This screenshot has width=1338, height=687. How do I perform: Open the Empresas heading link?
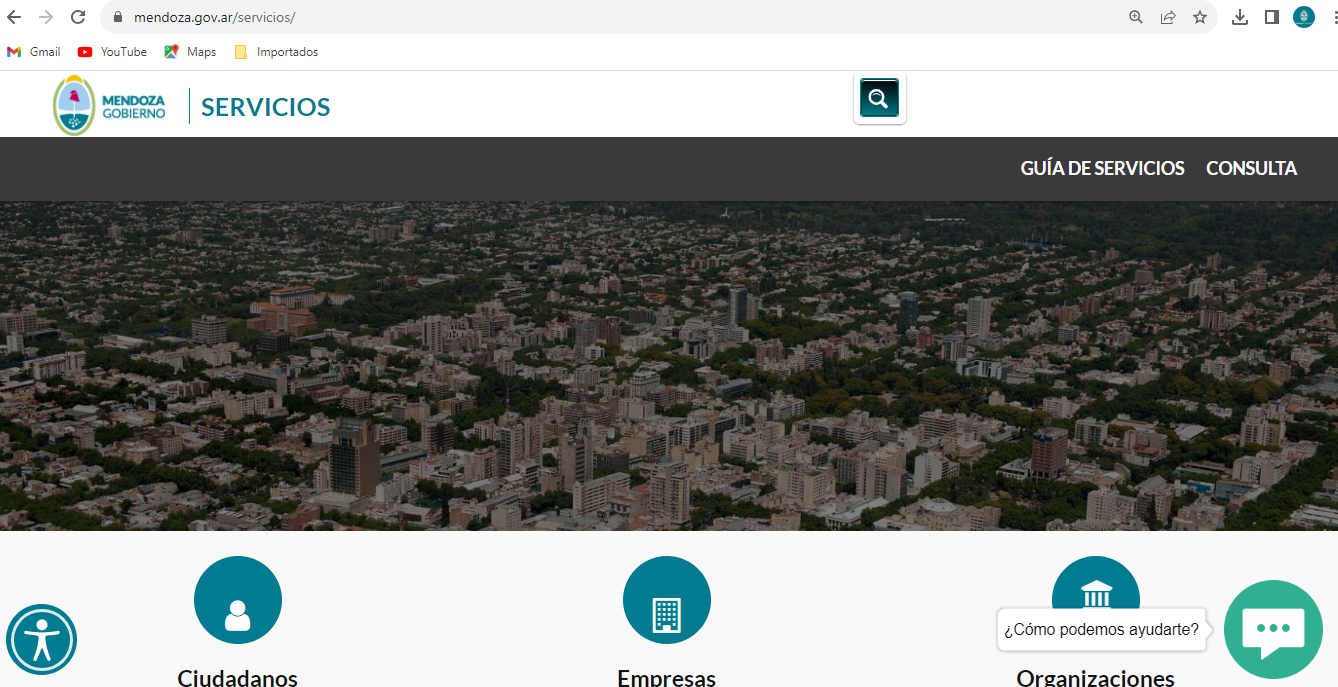[667, 677]
